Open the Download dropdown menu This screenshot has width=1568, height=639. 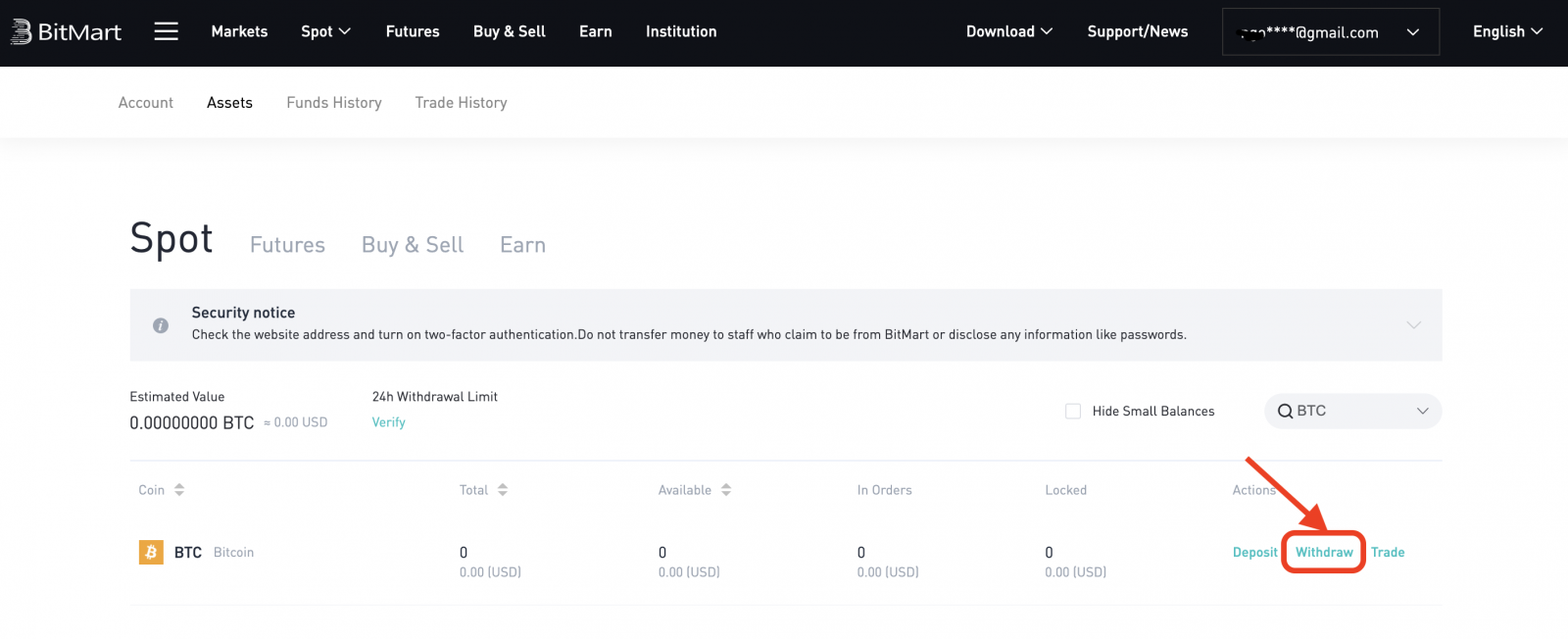(1008, 31)
